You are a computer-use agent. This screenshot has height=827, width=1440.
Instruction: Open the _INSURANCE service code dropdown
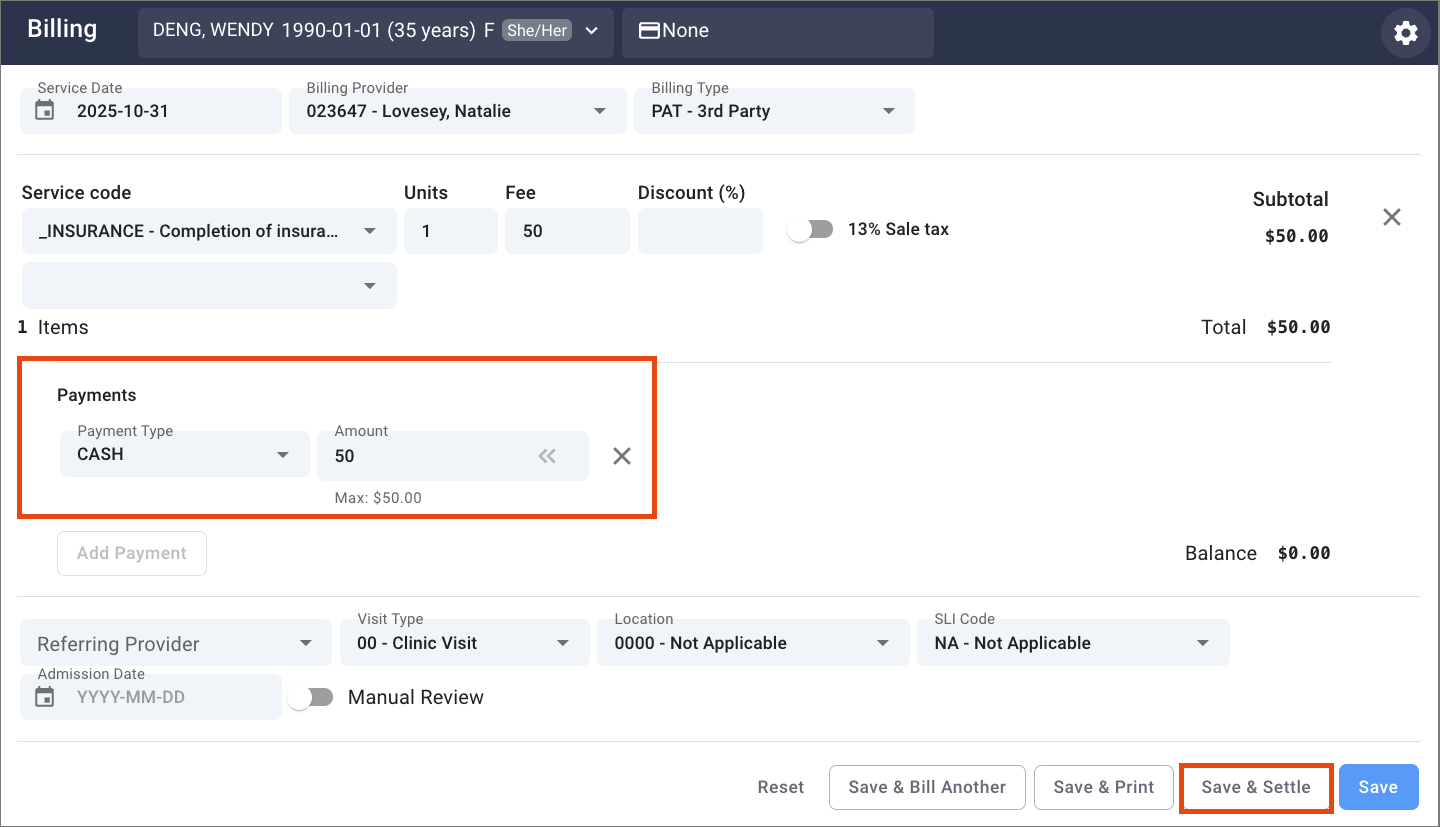(x=209, y=231)
